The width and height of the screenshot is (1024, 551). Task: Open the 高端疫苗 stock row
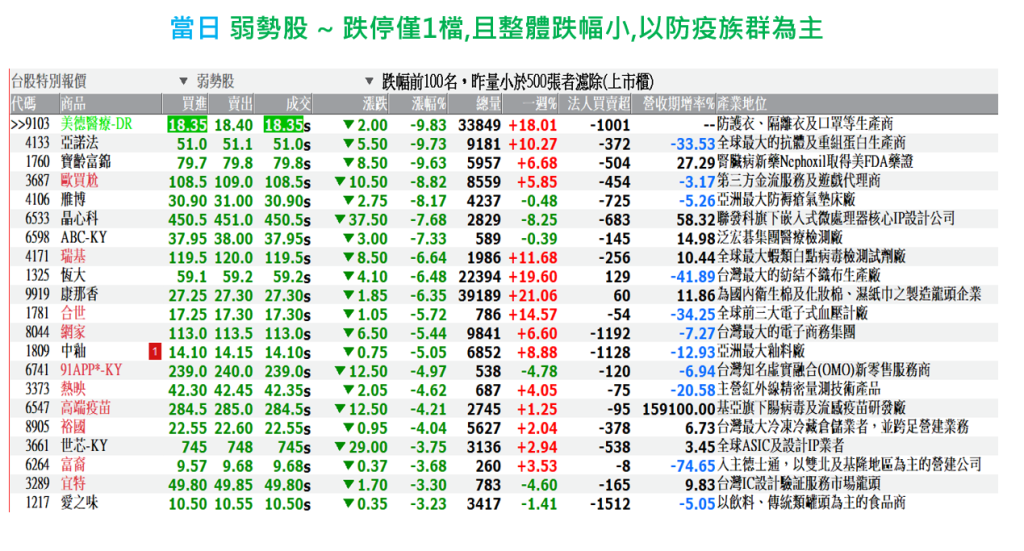[86, 407]
